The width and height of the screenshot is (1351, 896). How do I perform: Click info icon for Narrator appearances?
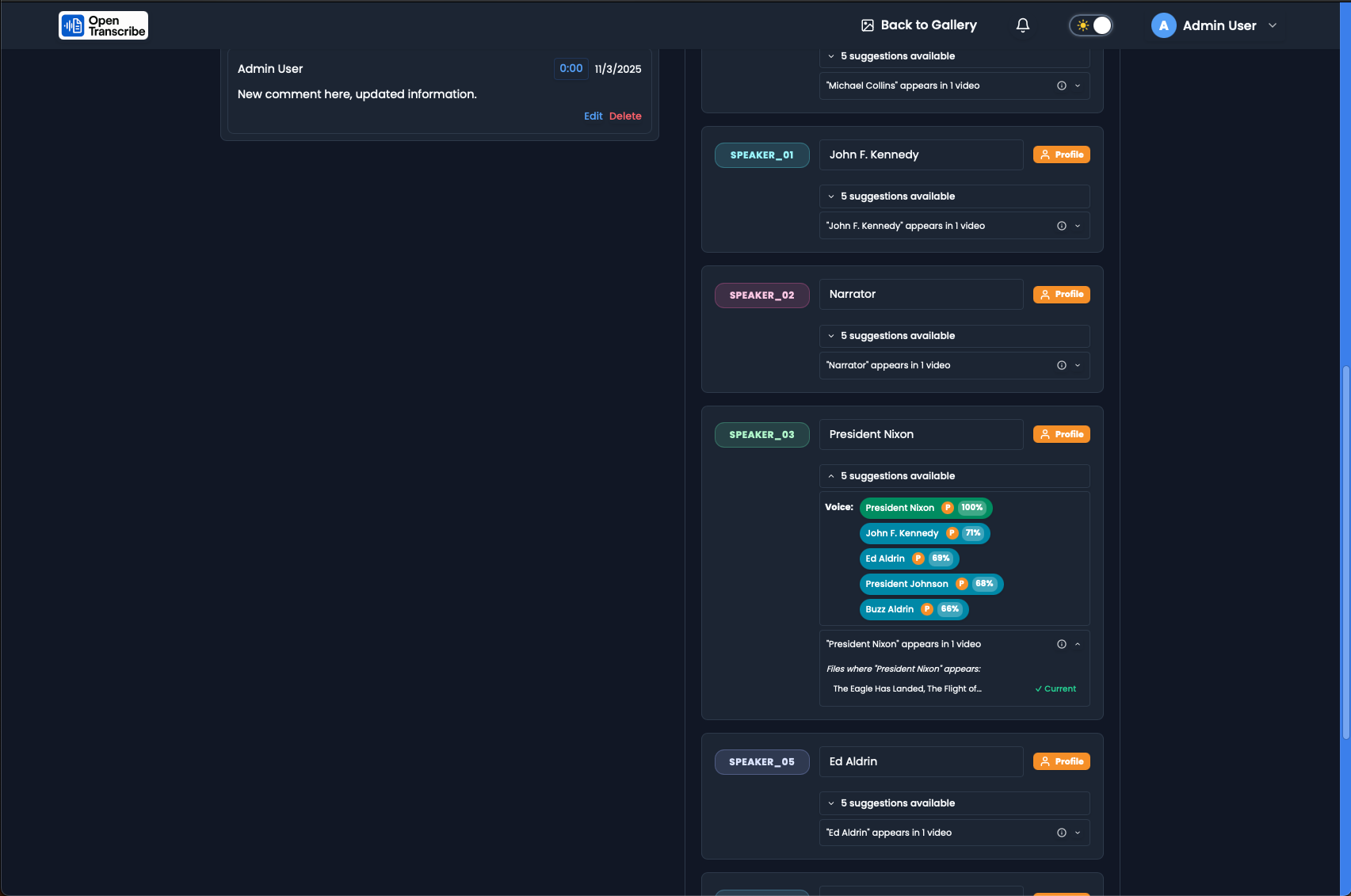[x=1062, y=365]
